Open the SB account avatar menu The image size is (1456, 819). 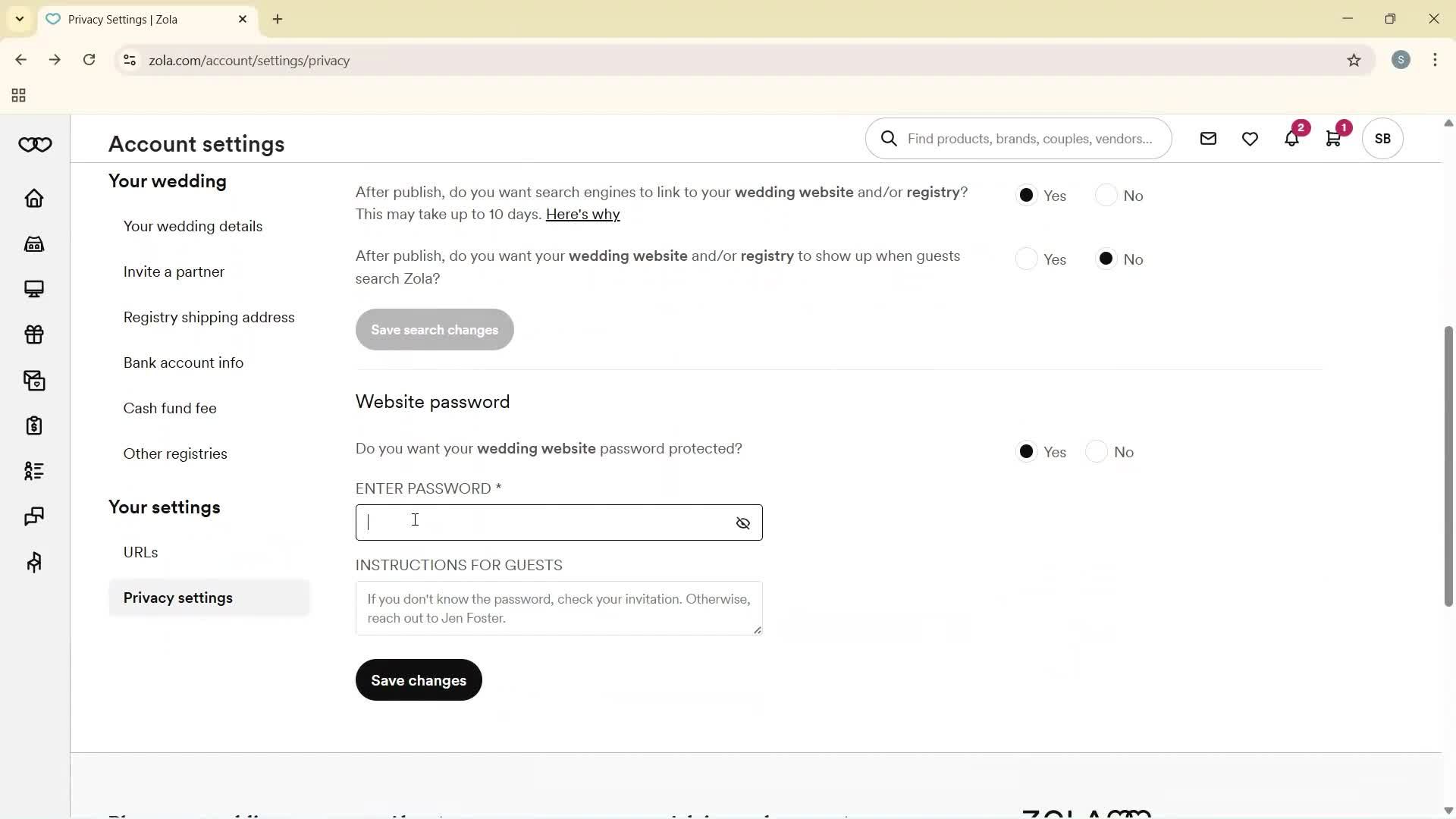click(1382, 138)
